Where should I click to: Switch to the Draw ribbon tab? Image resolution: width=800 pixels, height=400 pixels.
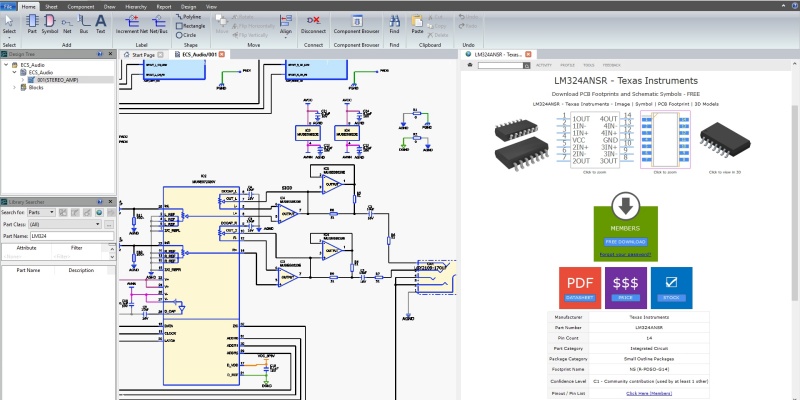(109, 7)
